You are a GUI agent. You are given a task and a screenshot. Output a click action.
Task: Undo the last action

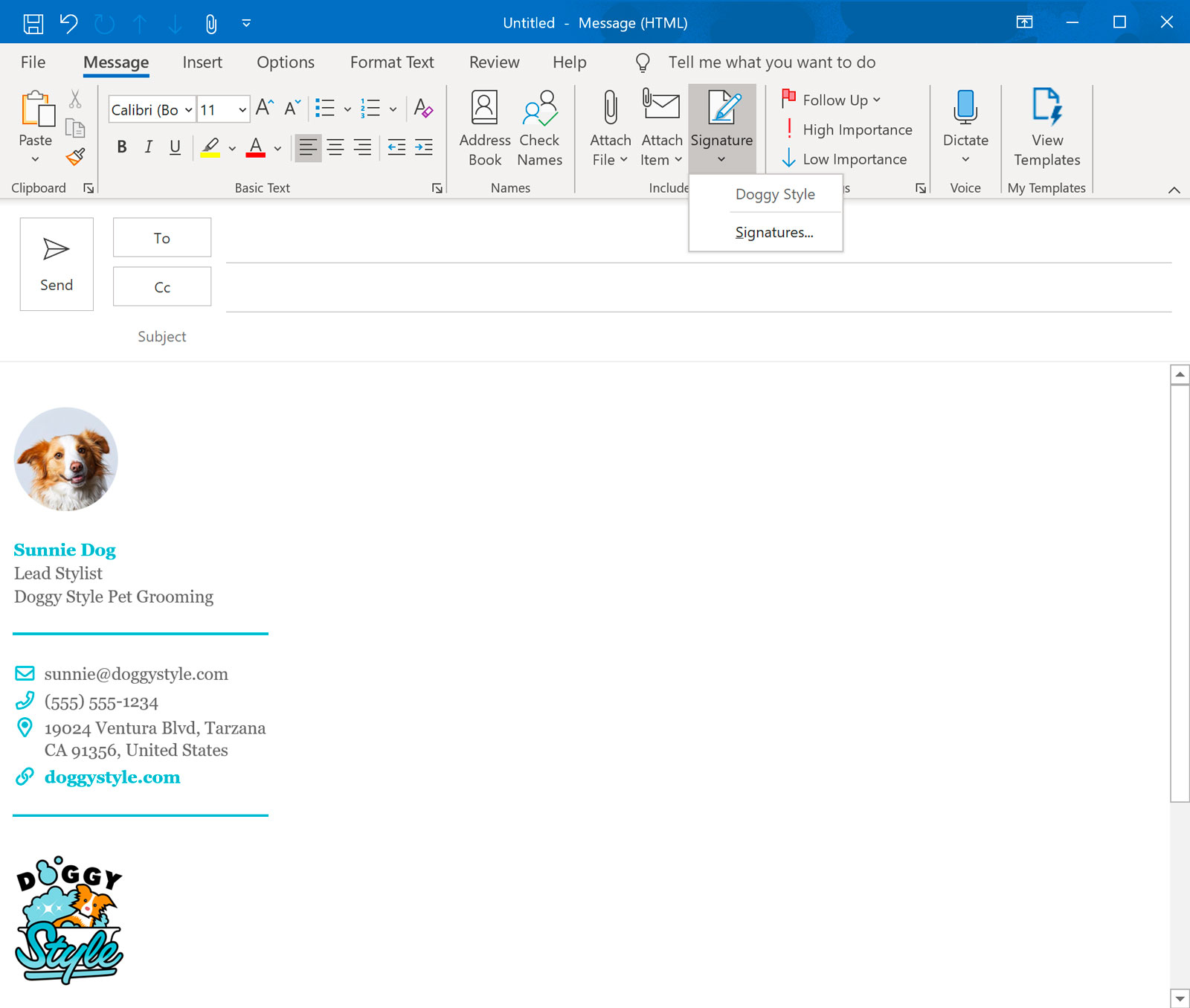coord(68,23)
